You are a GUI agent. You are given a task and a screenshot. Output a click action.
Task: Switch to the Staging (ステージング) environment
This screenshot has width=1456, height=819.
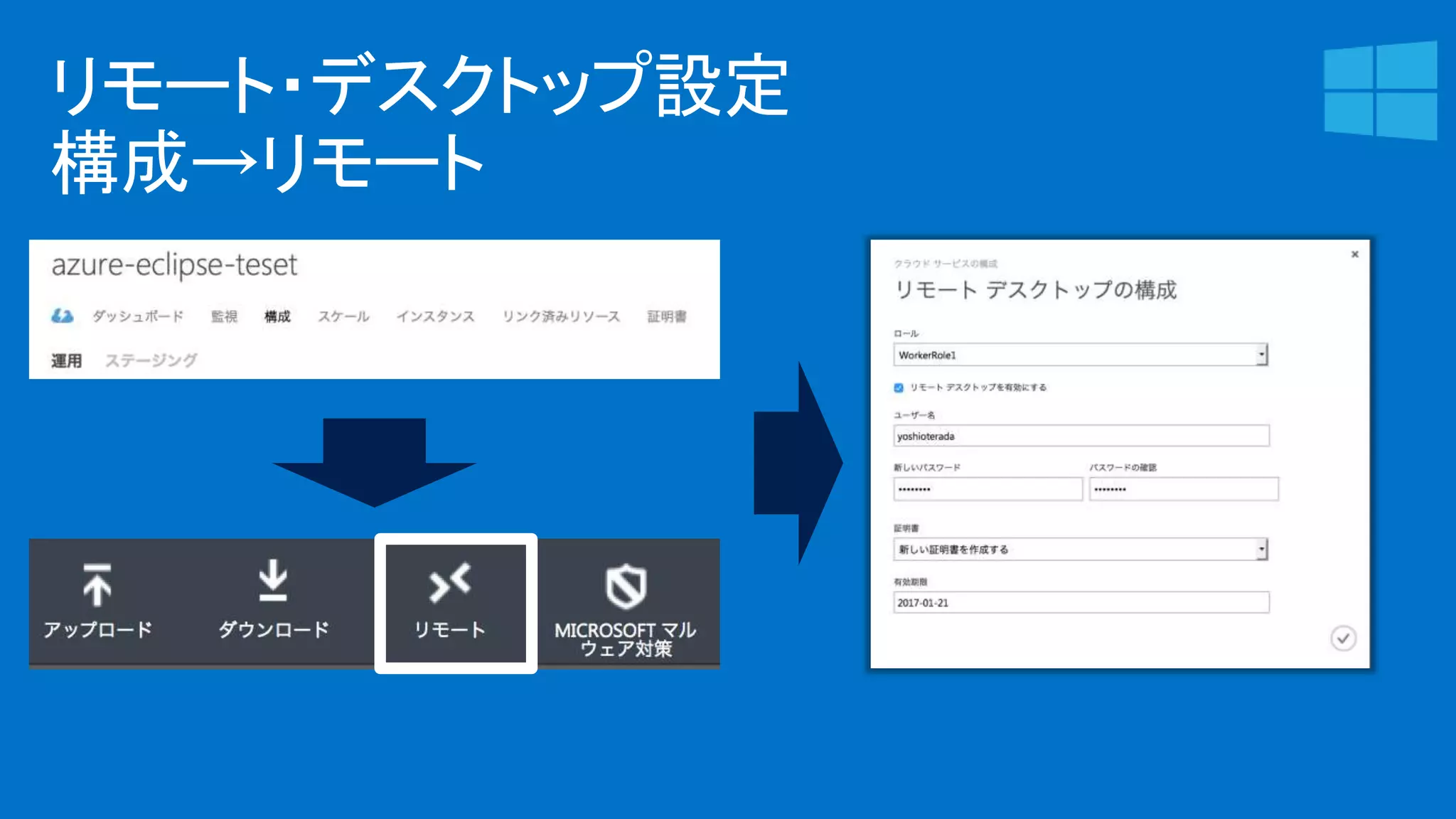[x=151, y=360]
